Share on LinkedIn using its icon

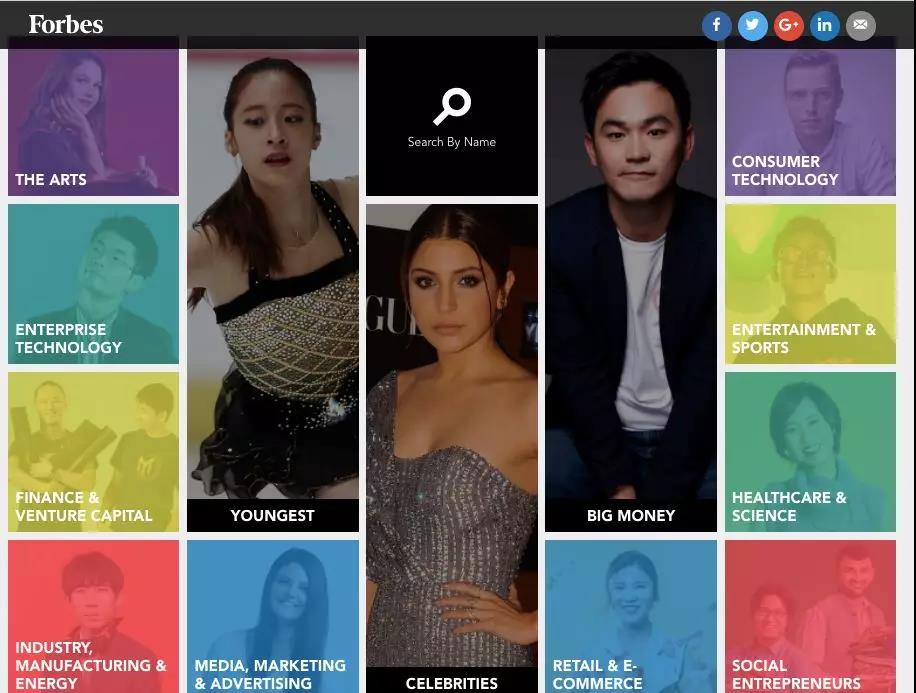pos(824,25)
